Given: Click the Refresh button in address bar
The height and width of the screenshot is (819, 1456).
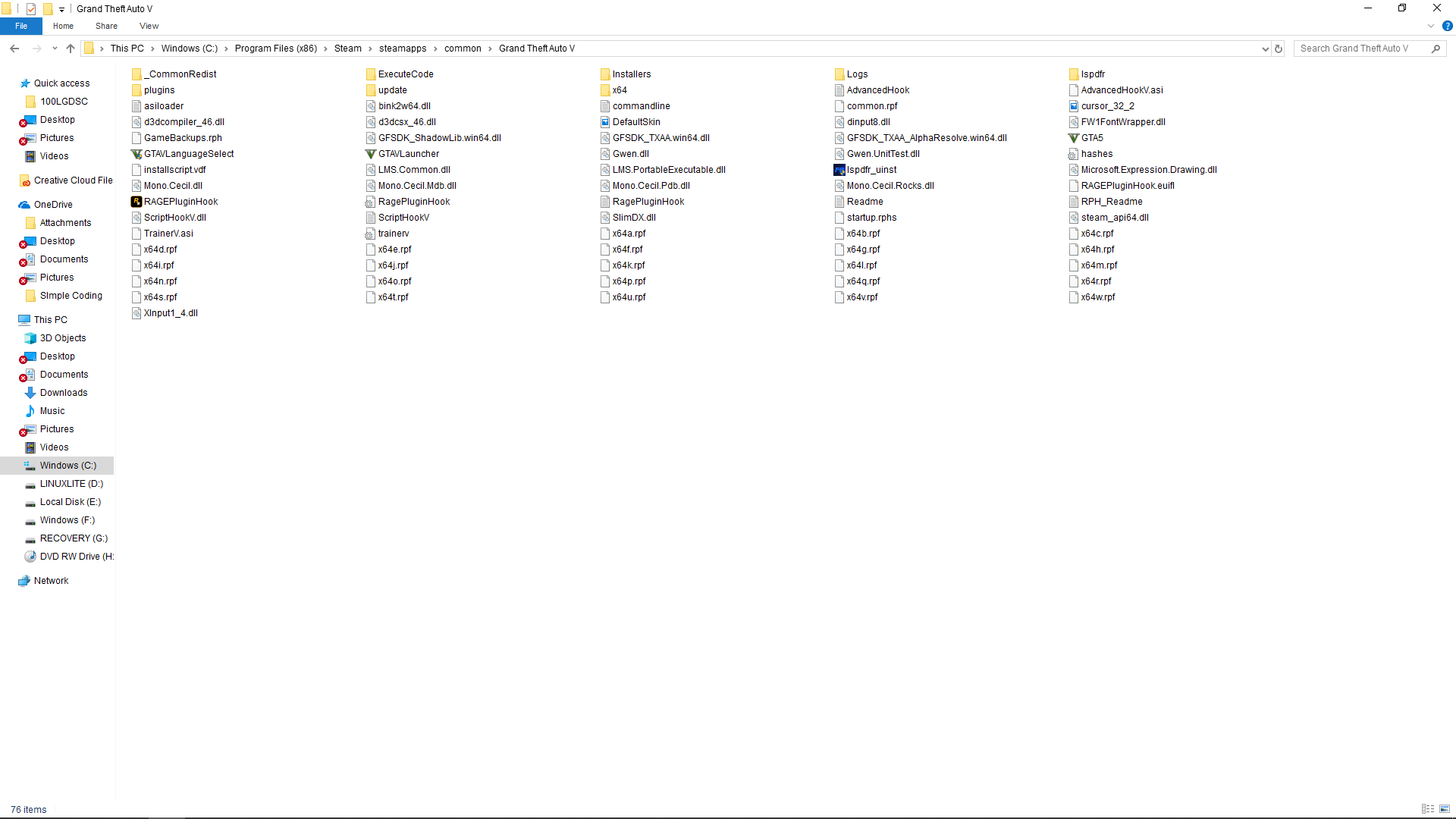Looking at the screenshot, I should (1279, 49).
